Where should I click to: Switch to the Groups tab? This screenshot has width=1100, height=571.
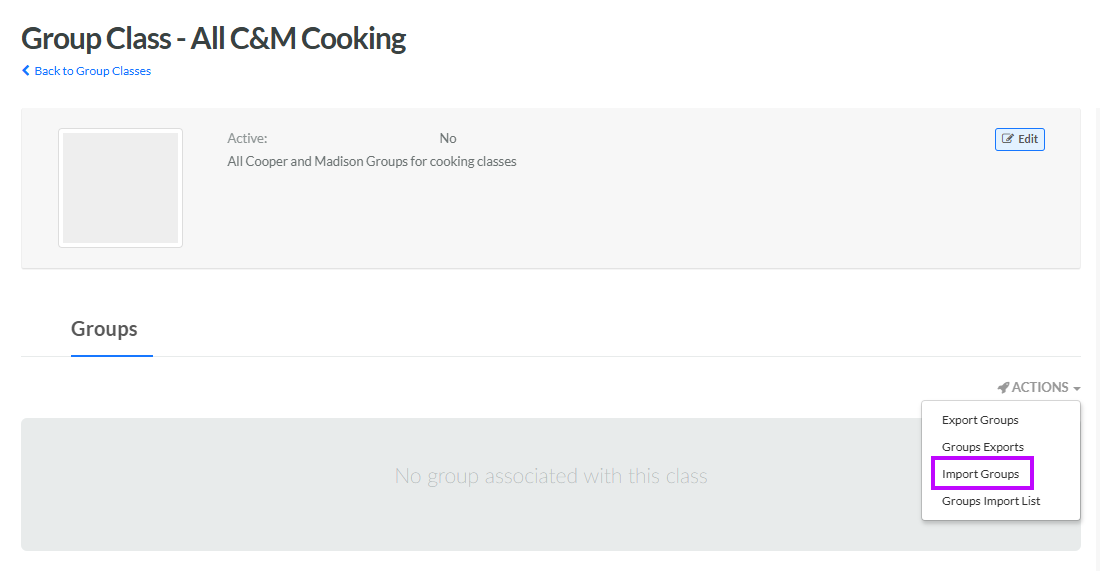click(104, 329)
